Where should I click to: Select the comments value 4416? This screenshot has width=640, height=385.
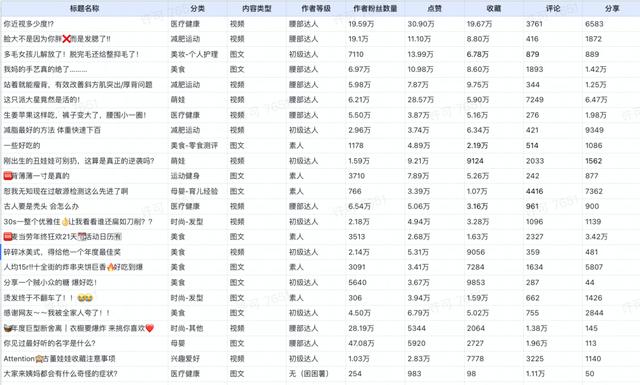(x=535, y=191)
